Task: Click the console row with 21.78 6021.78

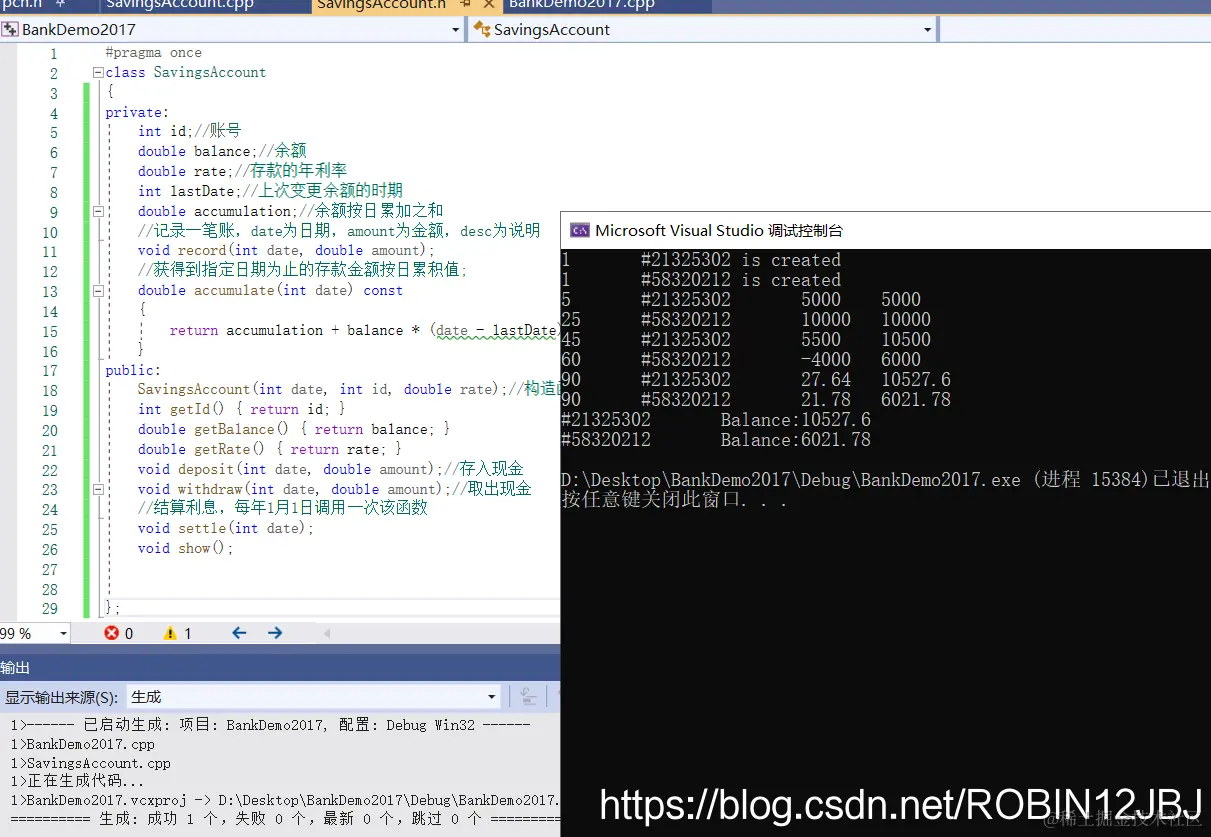Action: click(756, 400)
